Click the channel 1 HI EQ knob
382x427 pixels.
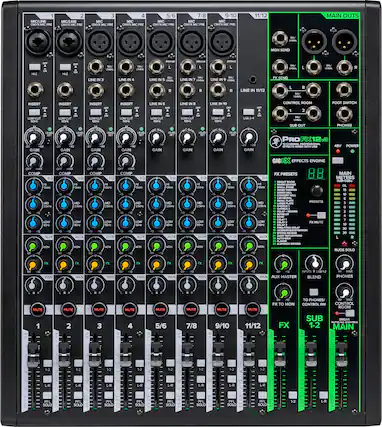[x=33, y=186]
